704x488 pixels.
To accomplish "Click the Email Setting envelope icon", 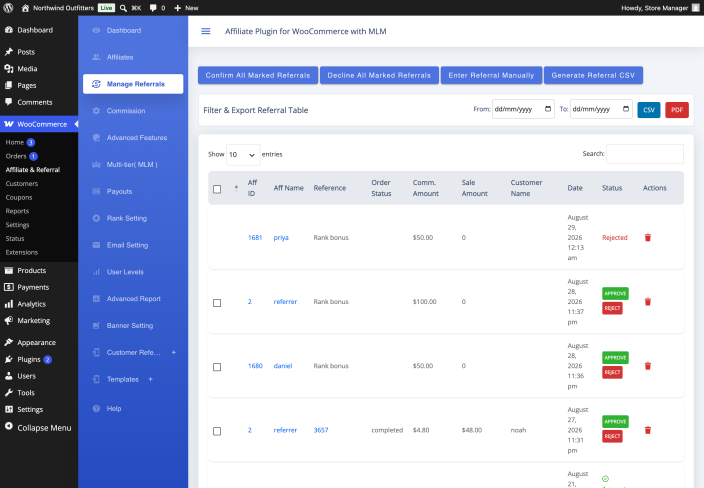I will (96, 245).
